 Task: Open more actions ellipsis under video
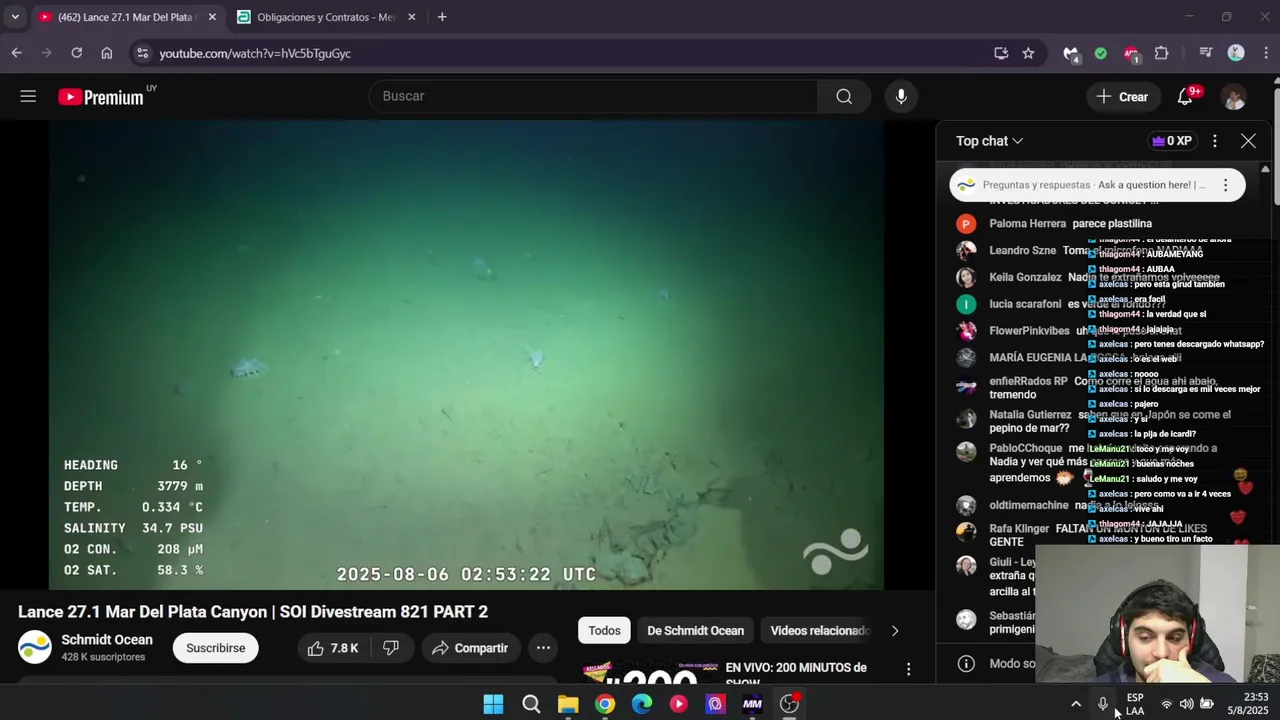(x=543, y=648)
